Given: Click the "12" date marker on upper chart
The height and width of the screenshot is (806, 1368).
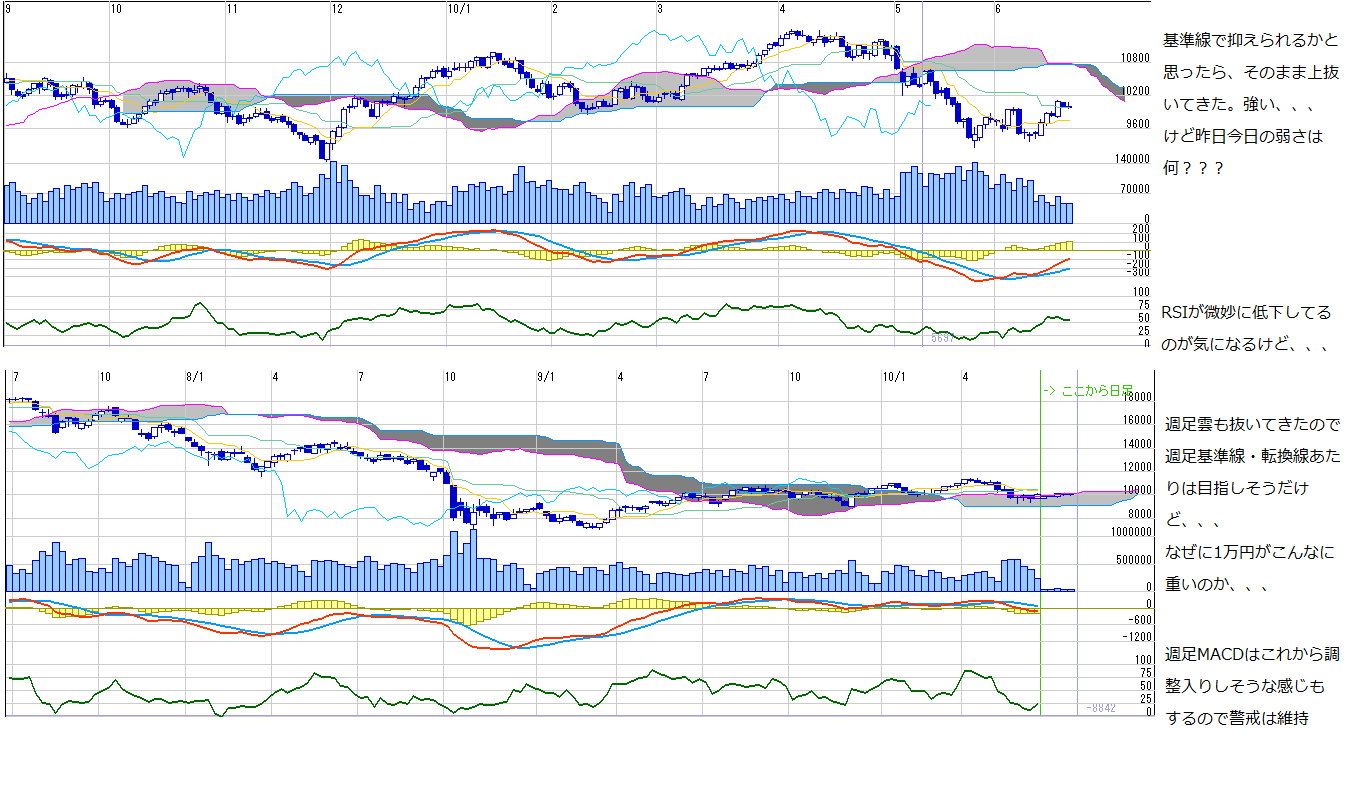Looking at the screenshot, I should pos(337,8).
